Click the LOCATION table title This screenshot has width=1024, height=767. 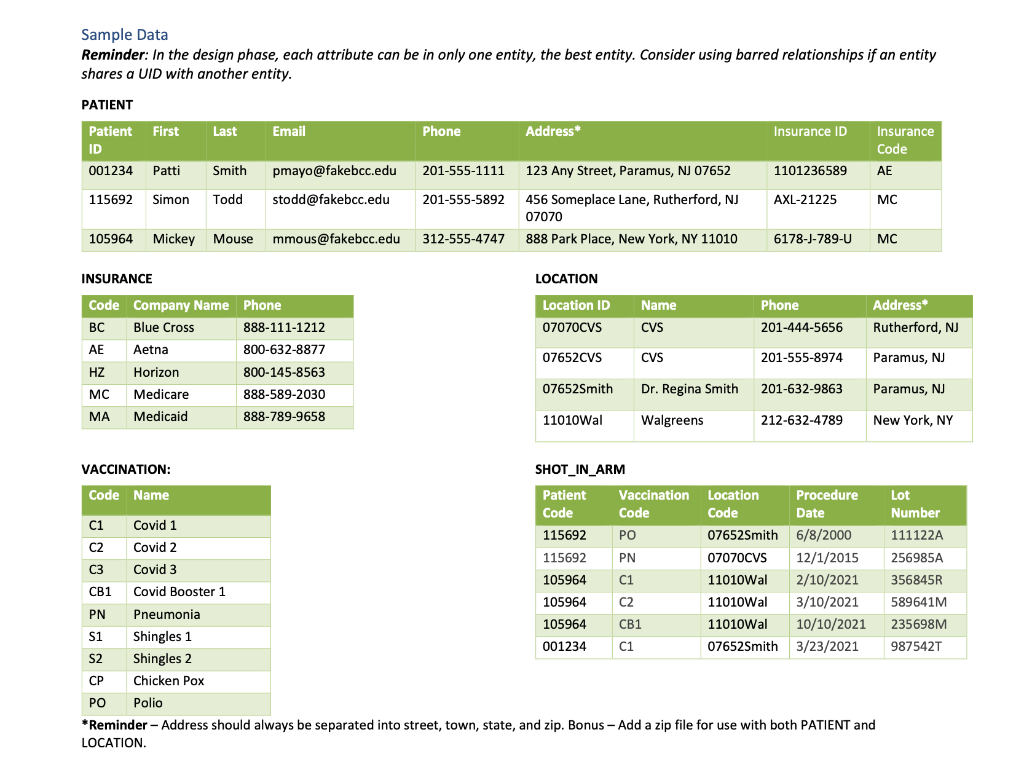tap(564, 278)
